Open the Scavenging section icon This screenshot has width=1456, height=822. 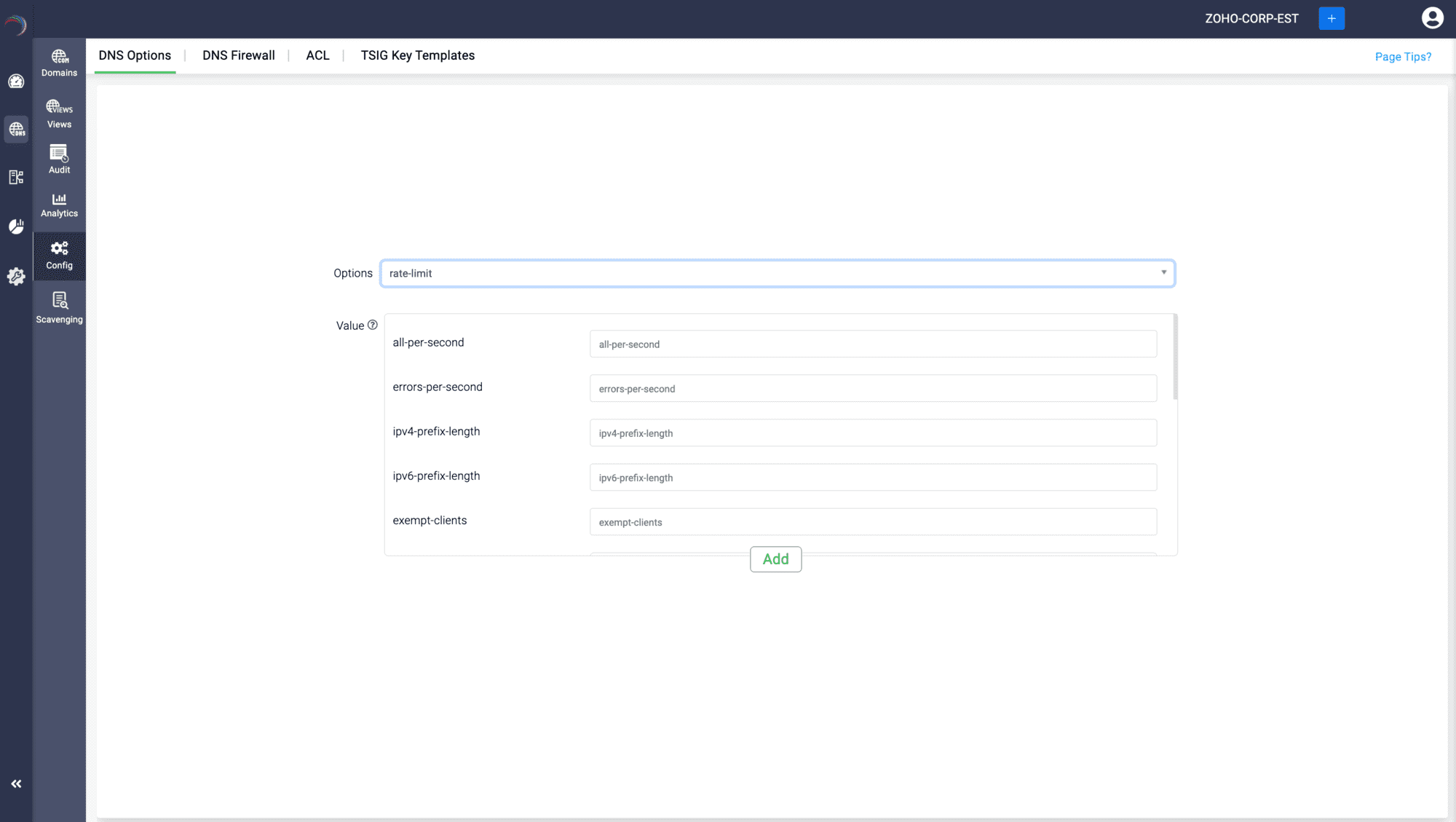(x=59, y=308)
